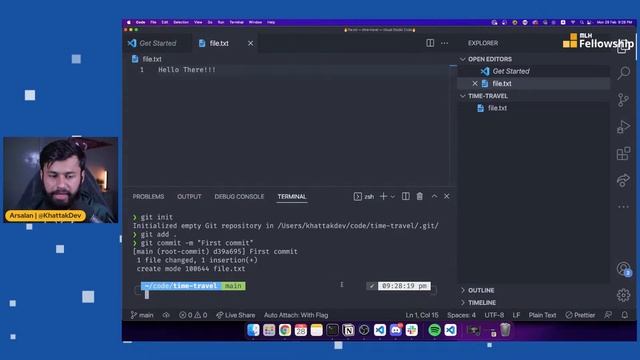Open Discord from the dock
The width and height of the screenshot is (640, 360).
click(396, 330)
